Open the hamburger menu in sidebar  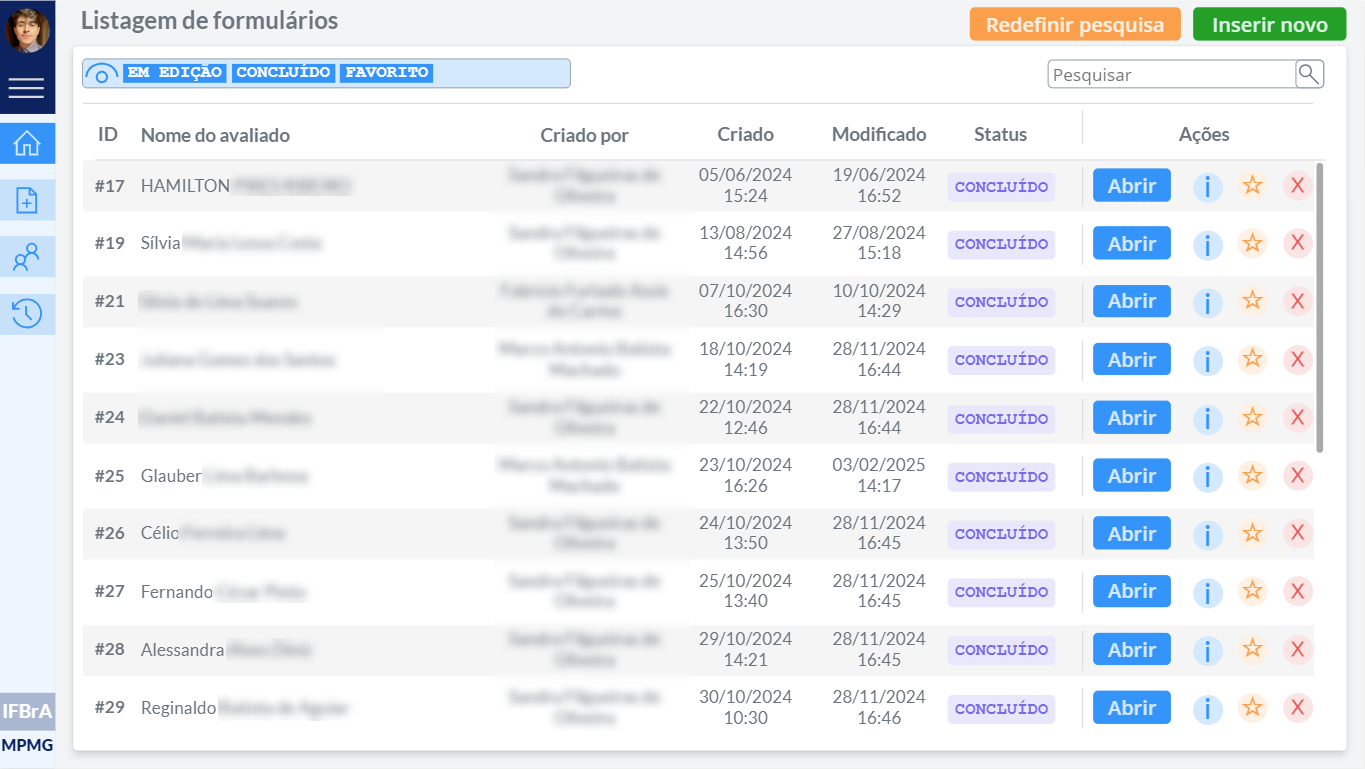coord(27,89)
